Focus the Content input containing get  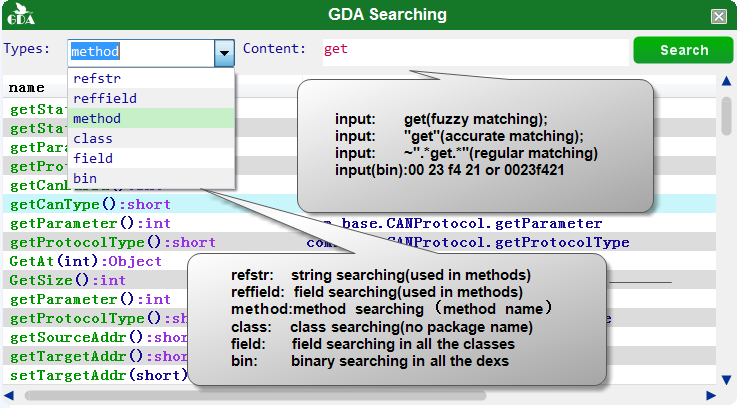pyautogui.click(x=475, y=51)
